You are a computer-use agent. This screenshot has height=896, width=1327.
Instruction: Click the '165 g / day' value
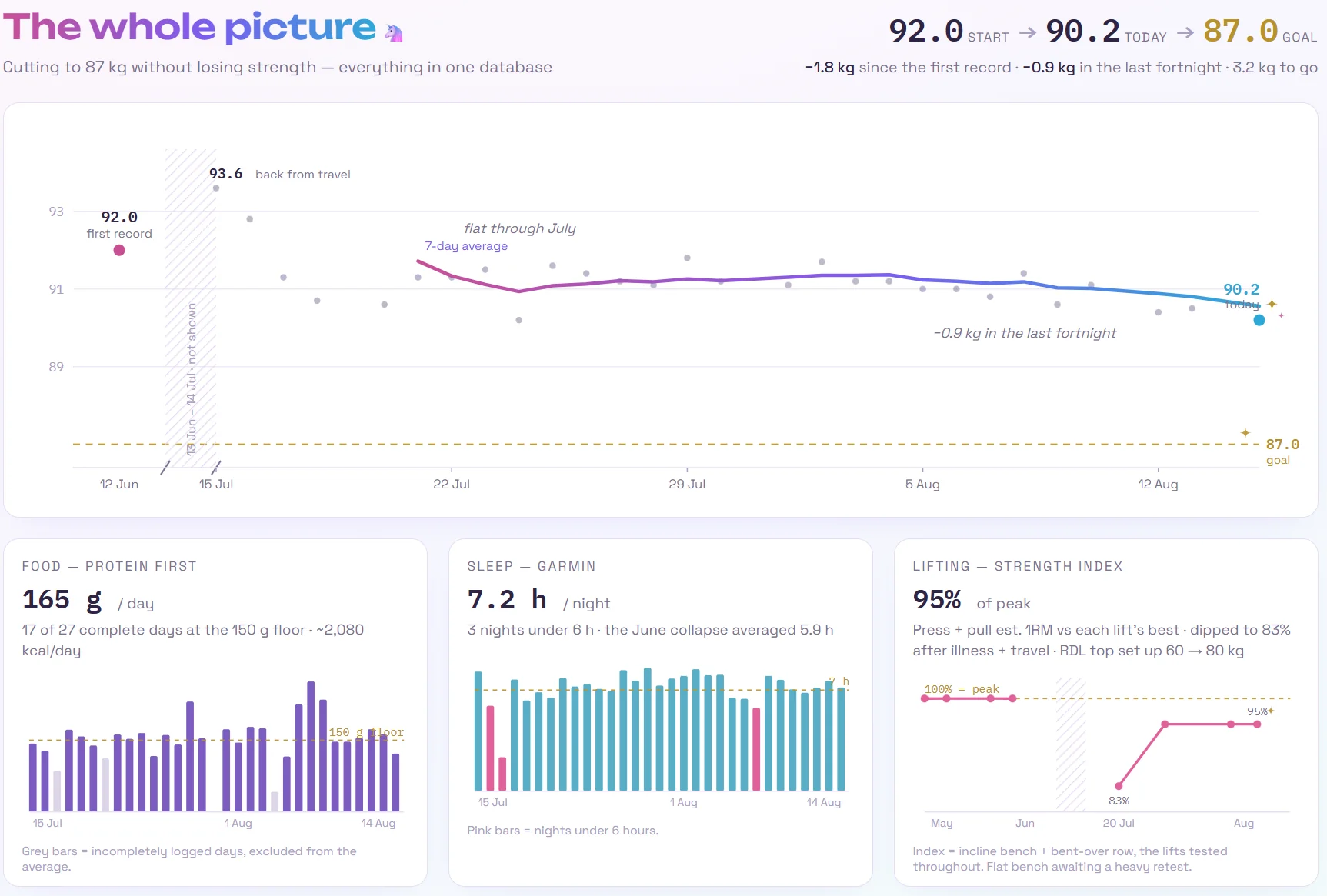tap(88, 600)
